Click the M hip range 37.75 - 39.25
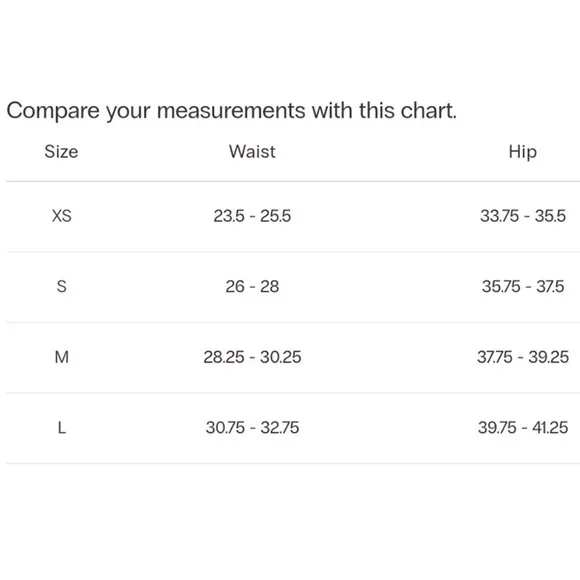The image size is (580, 580). (523, 357)
